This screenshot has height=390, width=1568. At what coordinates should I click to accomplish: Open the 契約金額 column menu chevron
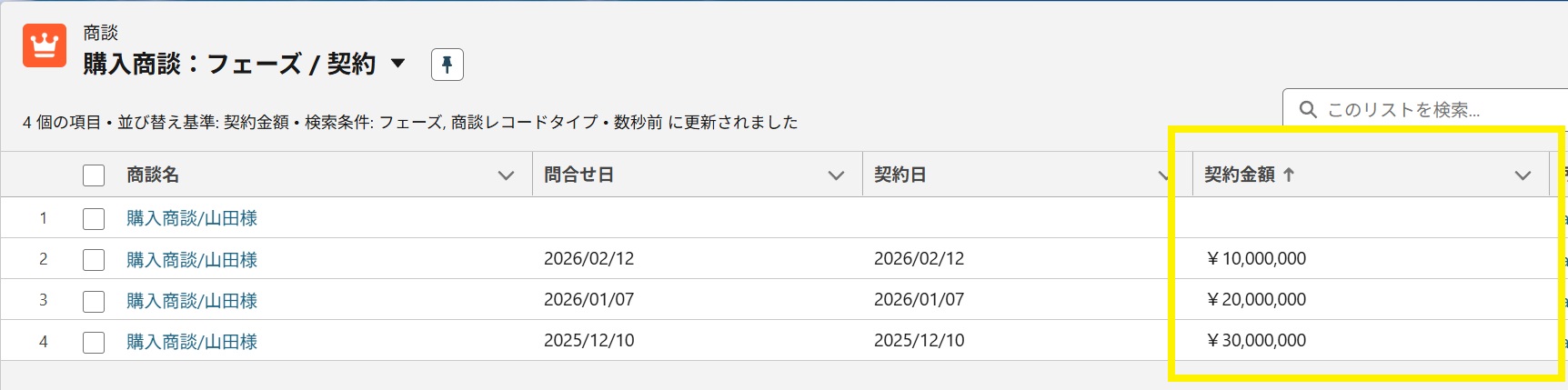pos(1523,175)
